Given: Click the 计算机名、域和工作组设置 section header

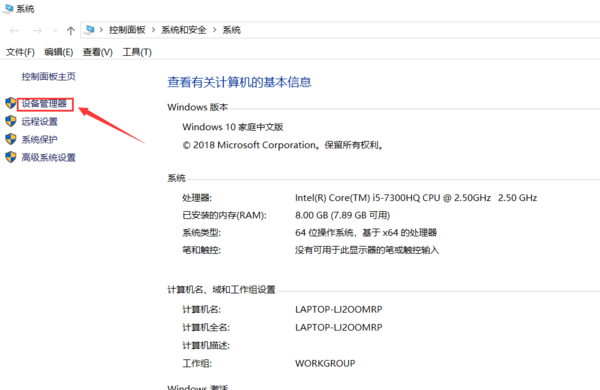Looking at the screenshot, I should click(x=222, y=290).
